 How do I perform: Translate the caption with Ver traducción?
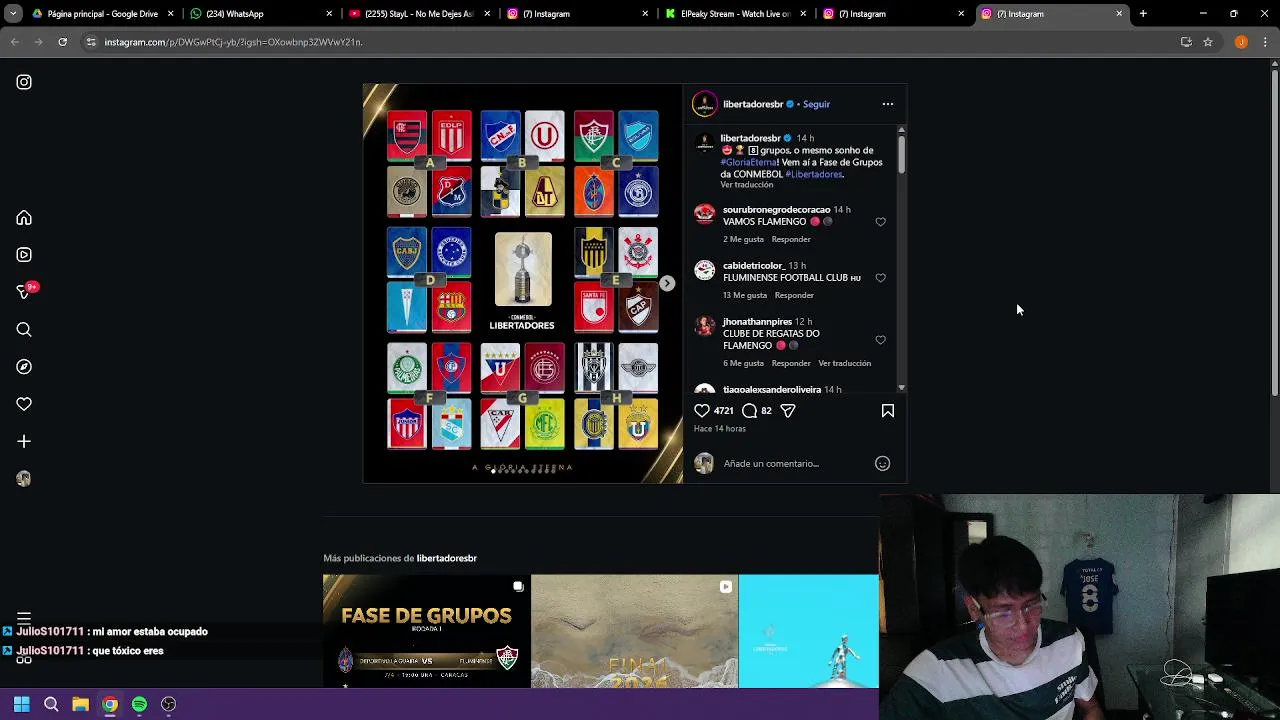(x=746, y=185)
